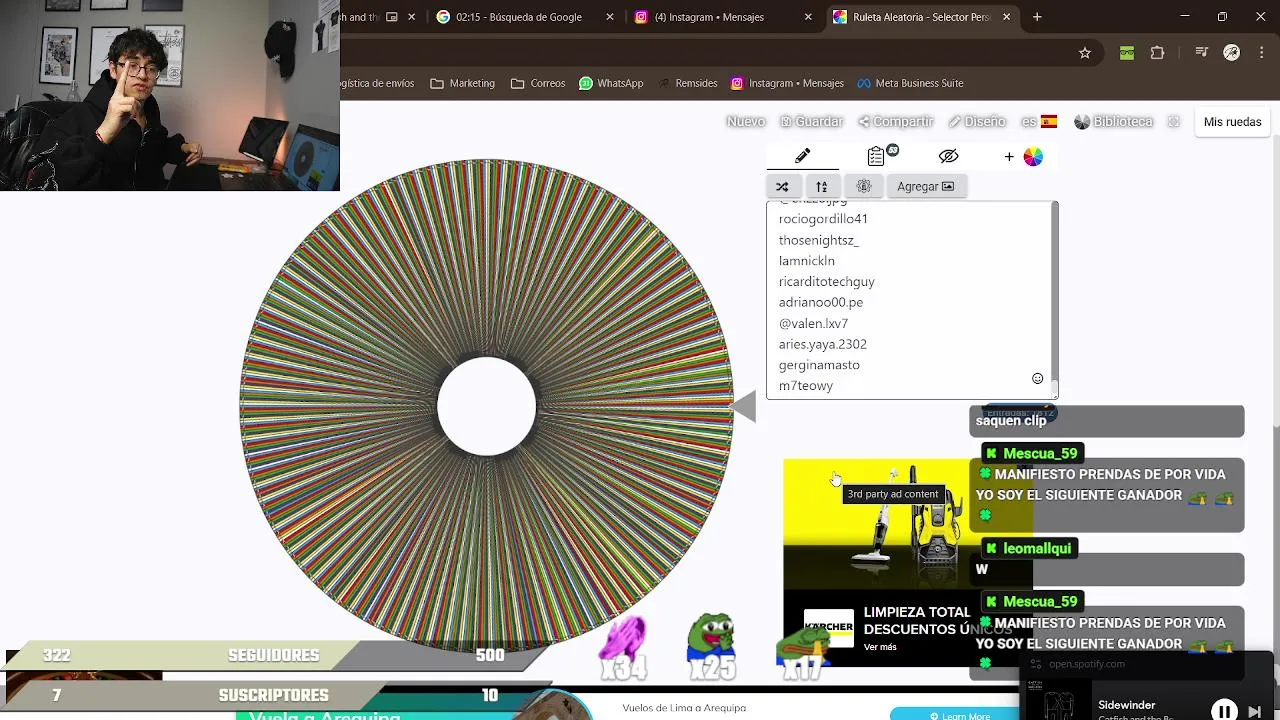Click Learn More ad button

pos(959,715)
